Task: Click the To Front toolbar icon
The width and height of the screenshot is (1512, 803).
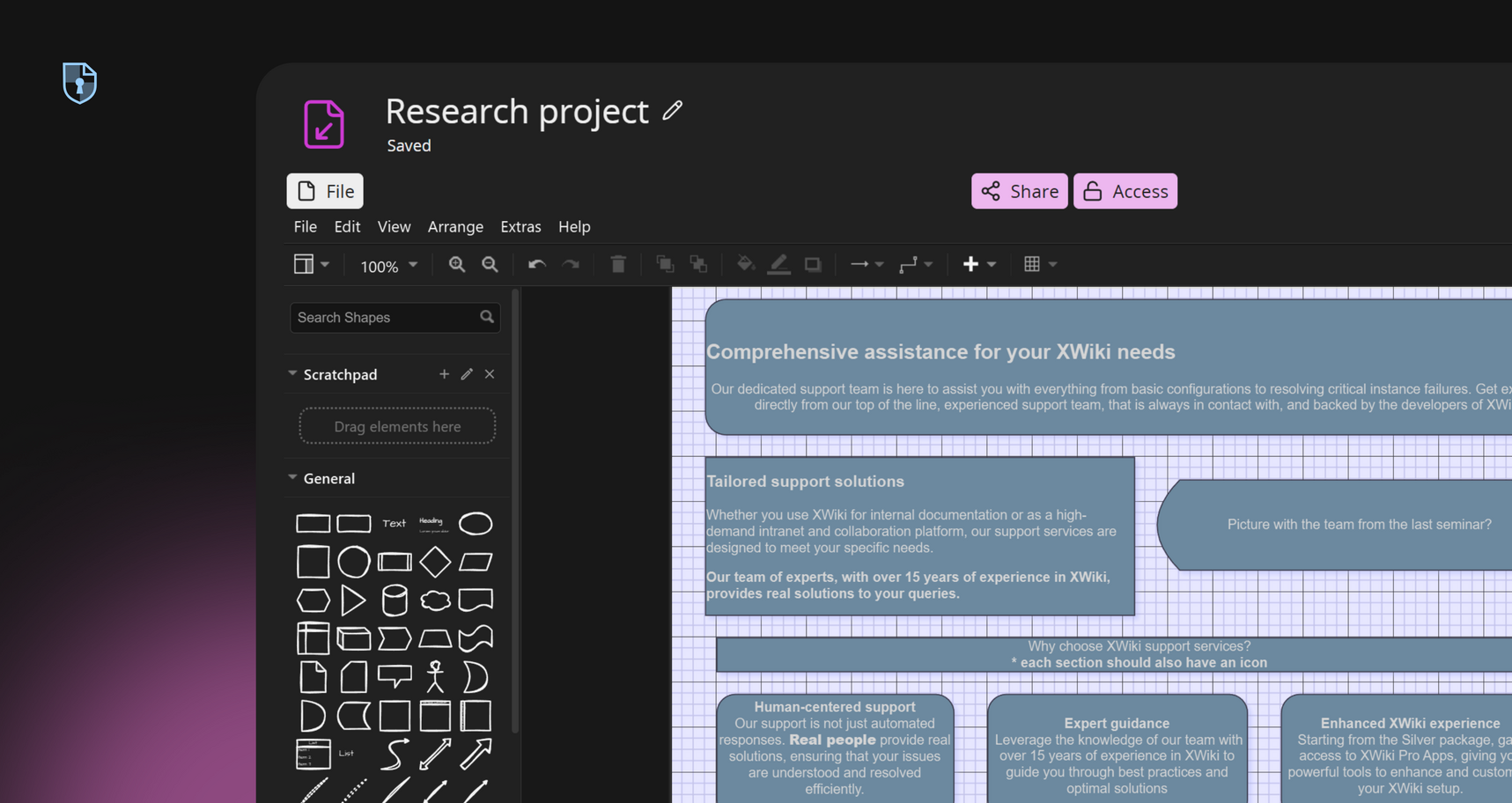Action: click(x=665, y=264)
